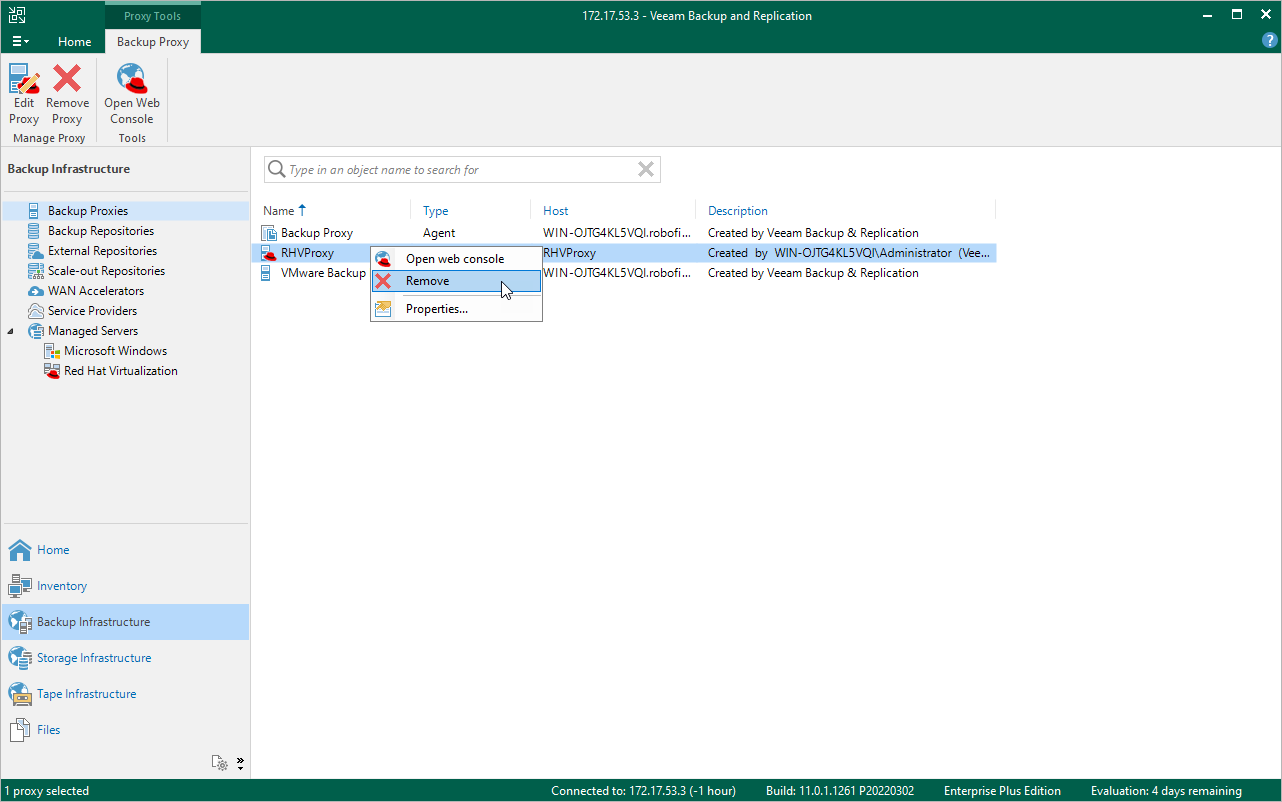
Task: Click the Service Providers tree icon
Action: (35, 311)
